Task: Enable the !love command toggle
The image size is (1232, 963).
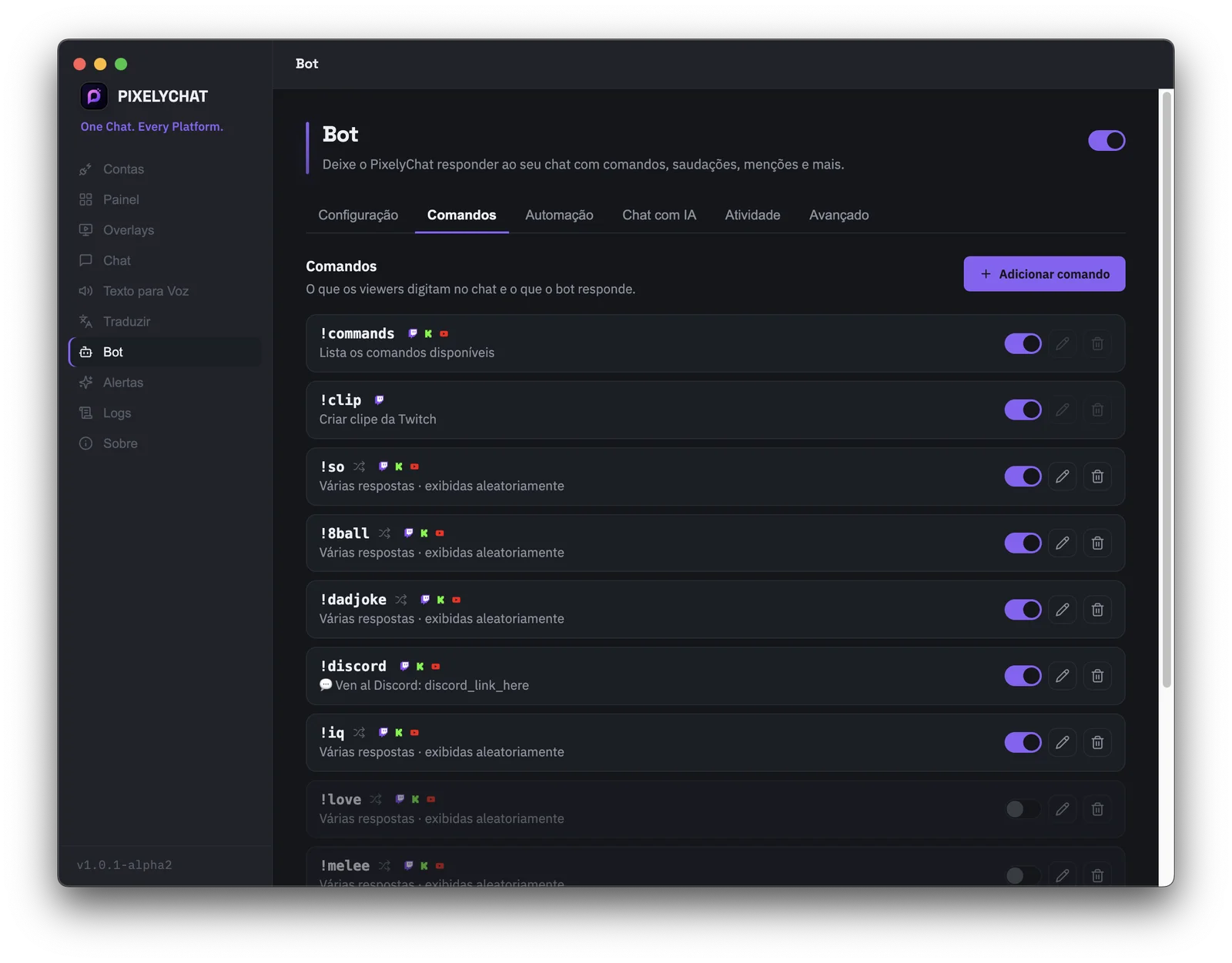Action: pos(1023,809)
